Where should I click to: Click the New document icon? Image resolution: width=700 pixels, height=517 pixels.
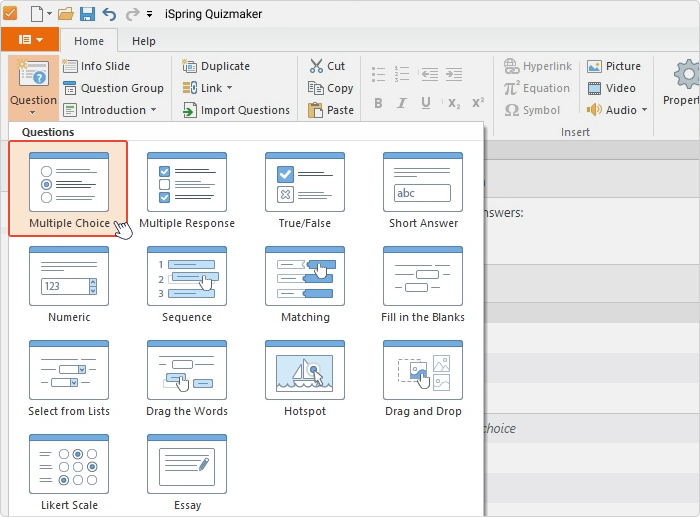click(37, 14)
